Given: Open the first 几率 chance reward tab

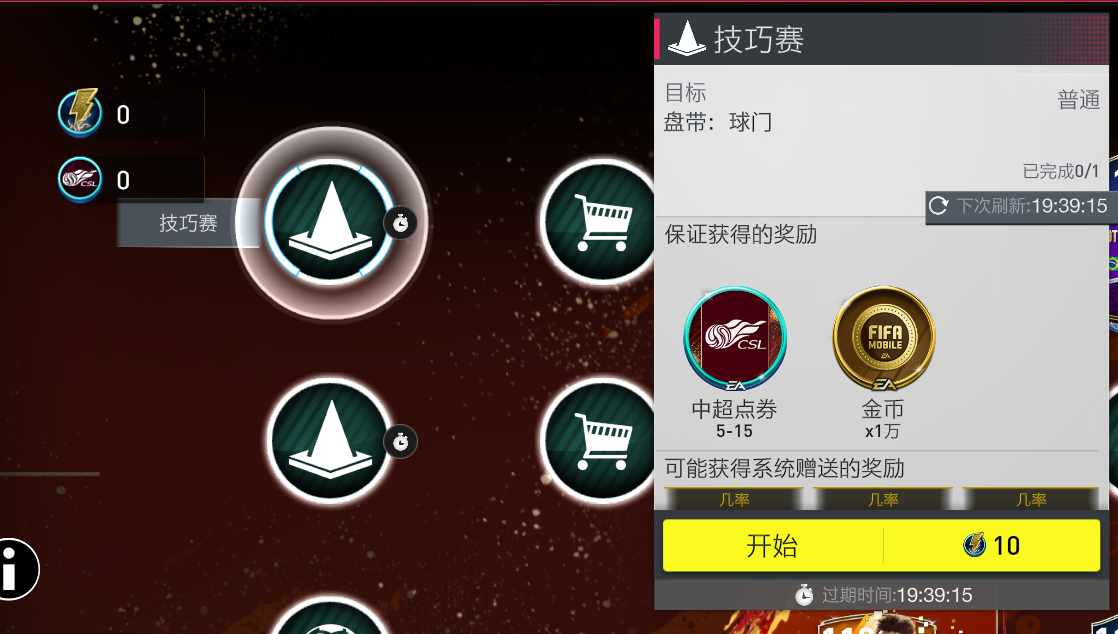Looking at the screenshot, I should tap(734, 498).
